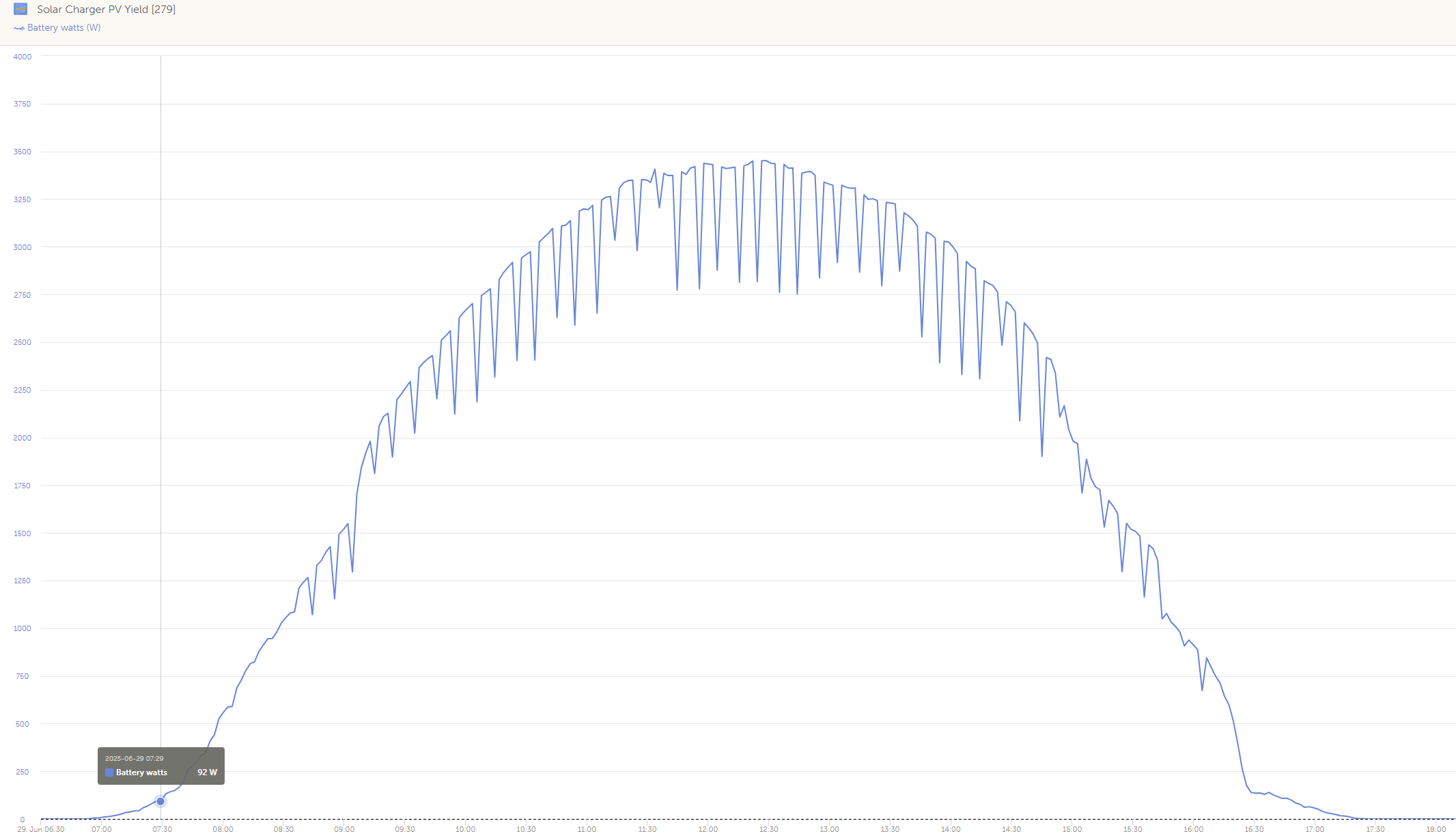Click the 07:30 x-axis time label
This screenshot has width=1456, height=836.
tap(163, 829)
